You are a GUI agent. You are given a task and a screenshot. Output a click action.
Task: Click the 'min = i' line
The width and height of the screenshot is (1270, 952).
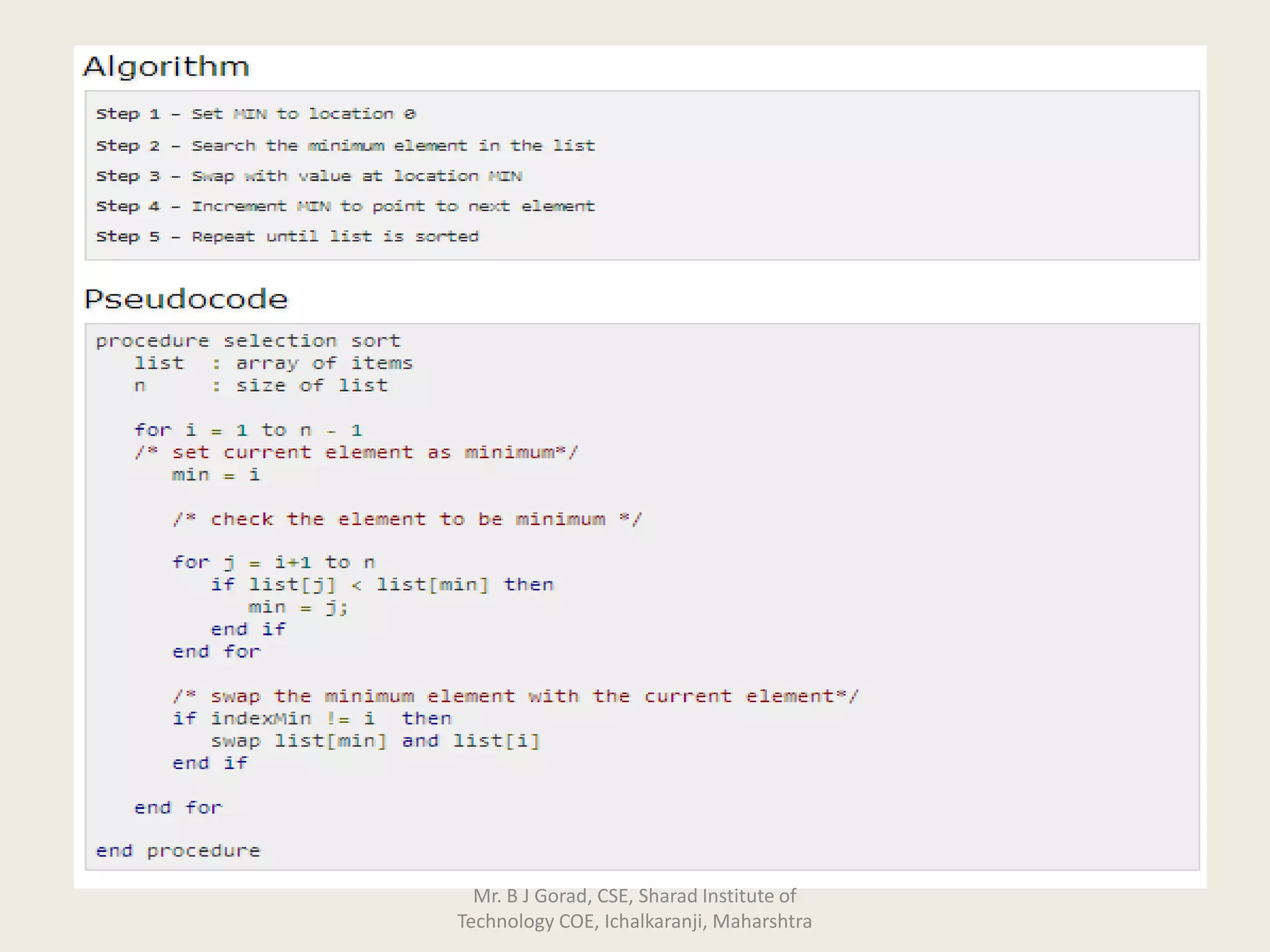point(216,475)
